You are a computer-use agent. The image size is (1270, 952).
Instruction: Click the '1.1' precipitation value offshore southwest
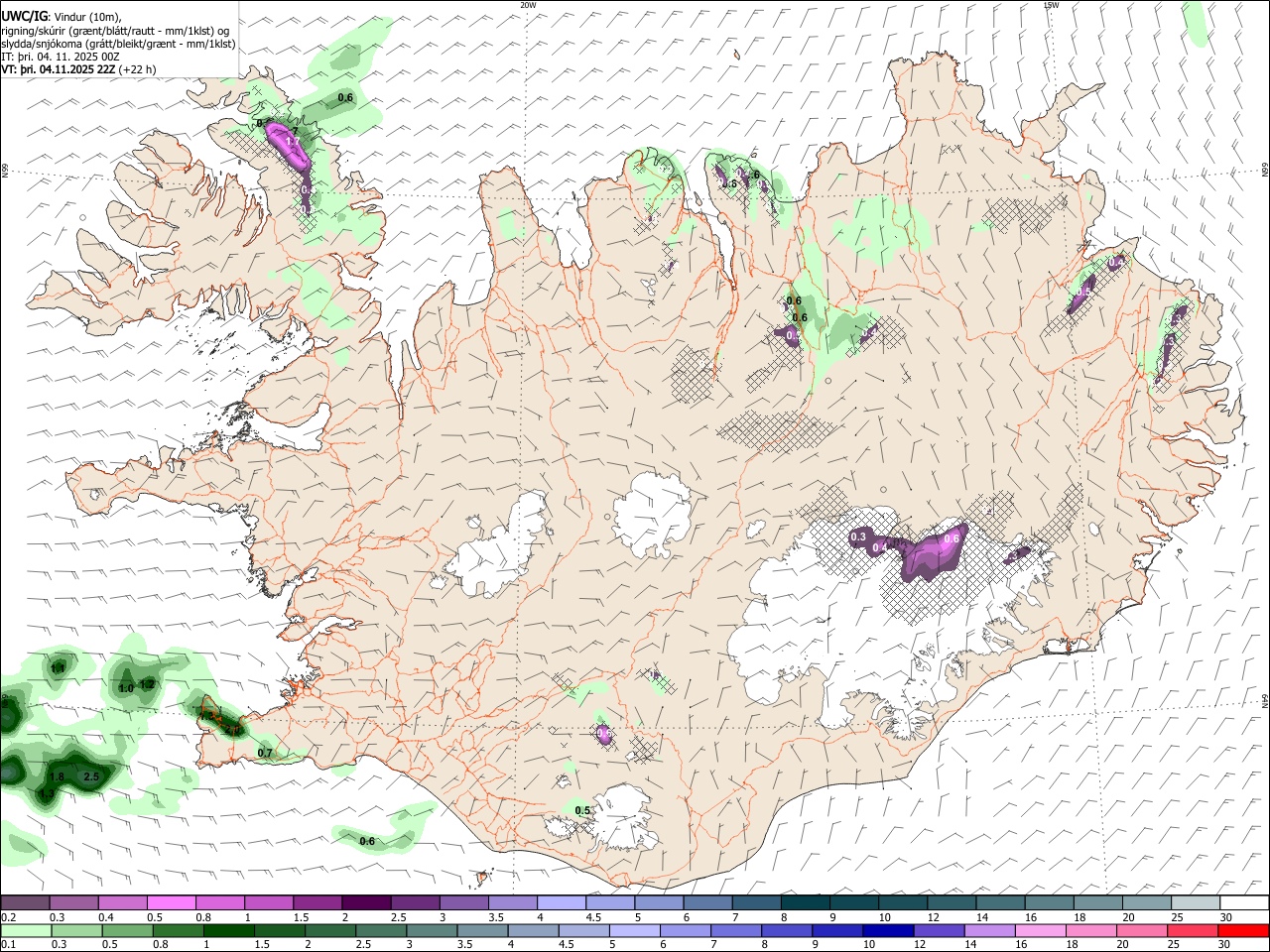58,669
